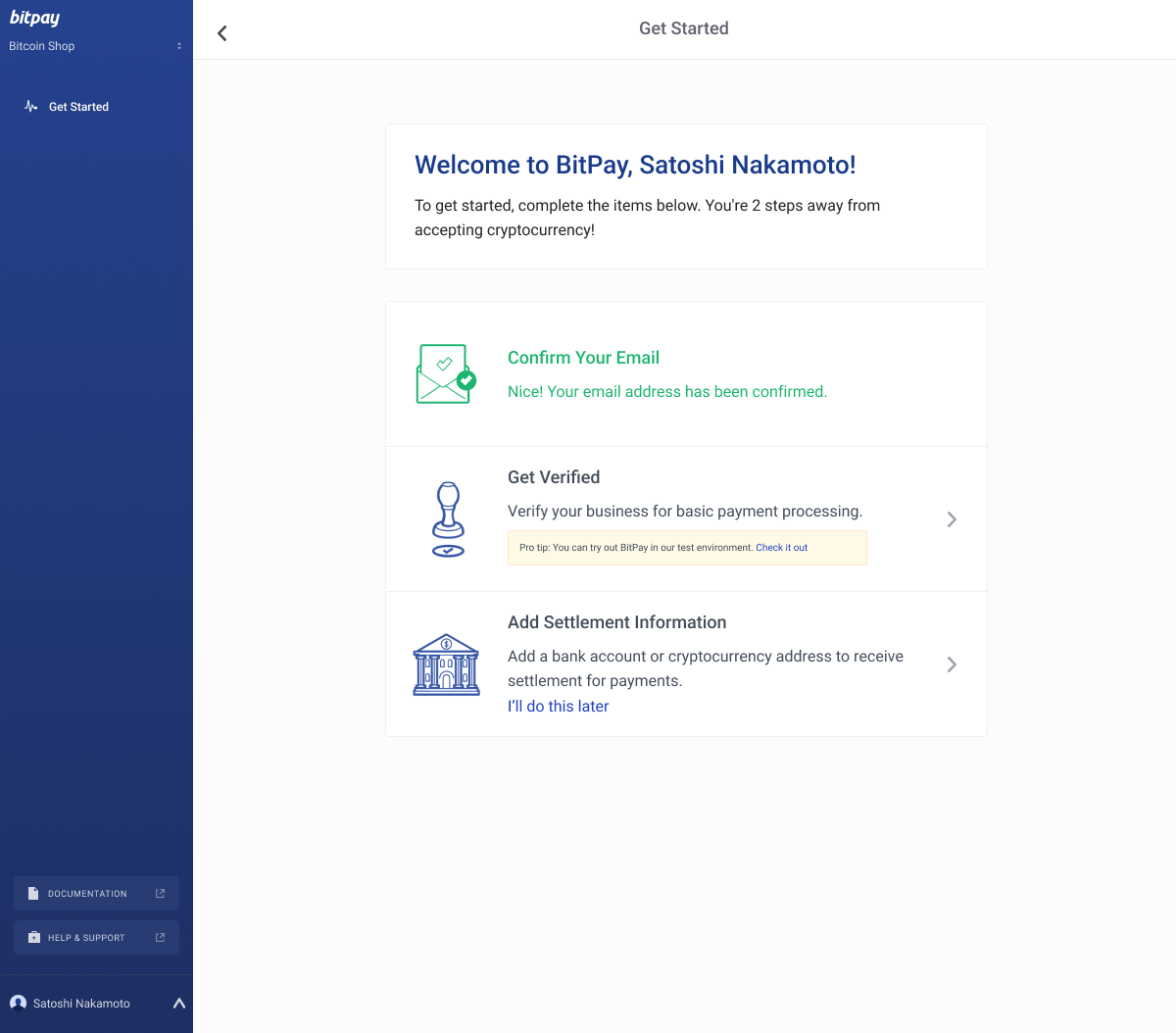1176x1033 pixels.
Task: Open the Satoshi Nakamoto account menu
Action: tap(96, 1004)
